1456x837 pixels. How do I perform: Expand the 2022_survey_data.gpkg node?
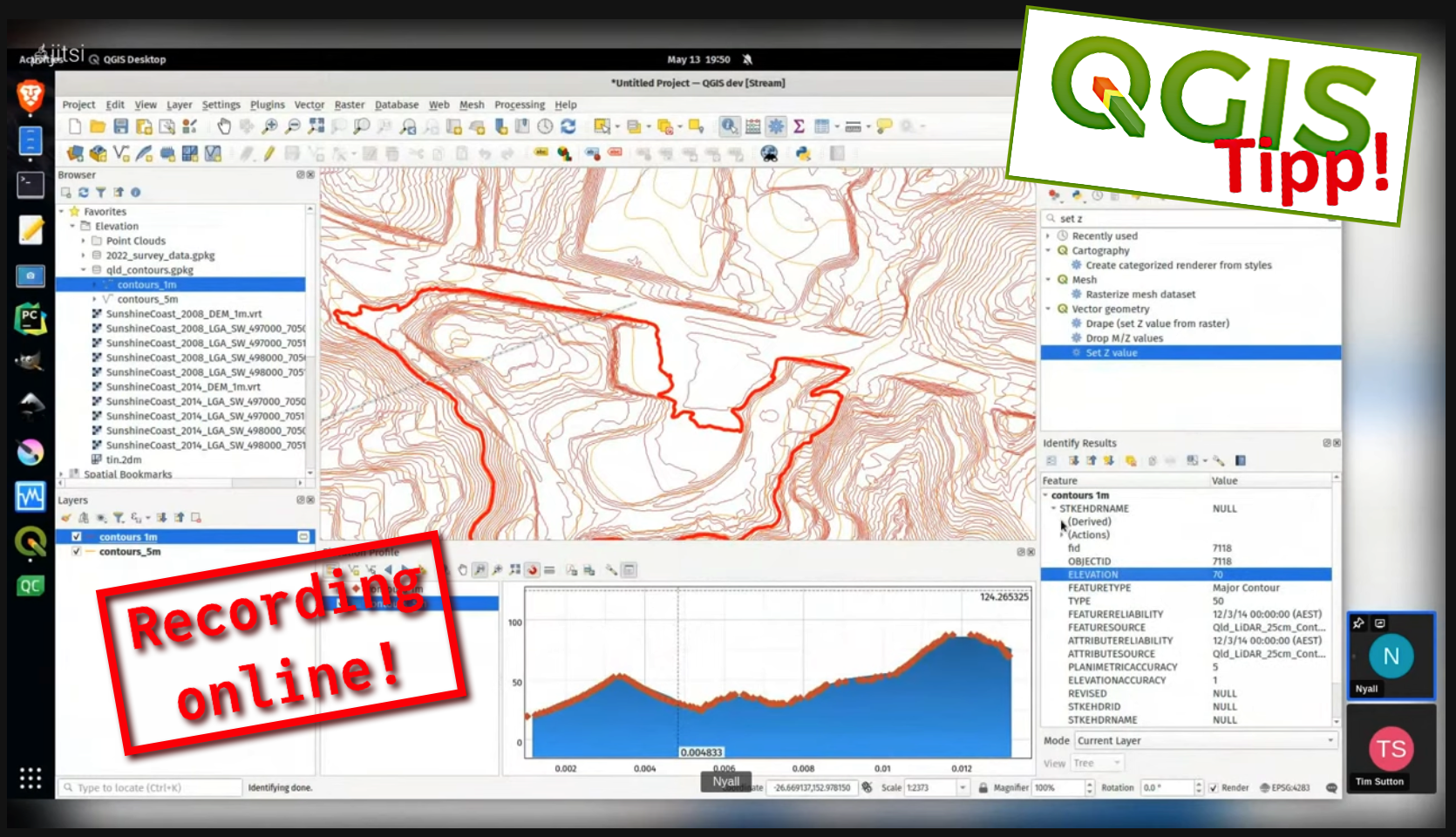coord(84,255)
